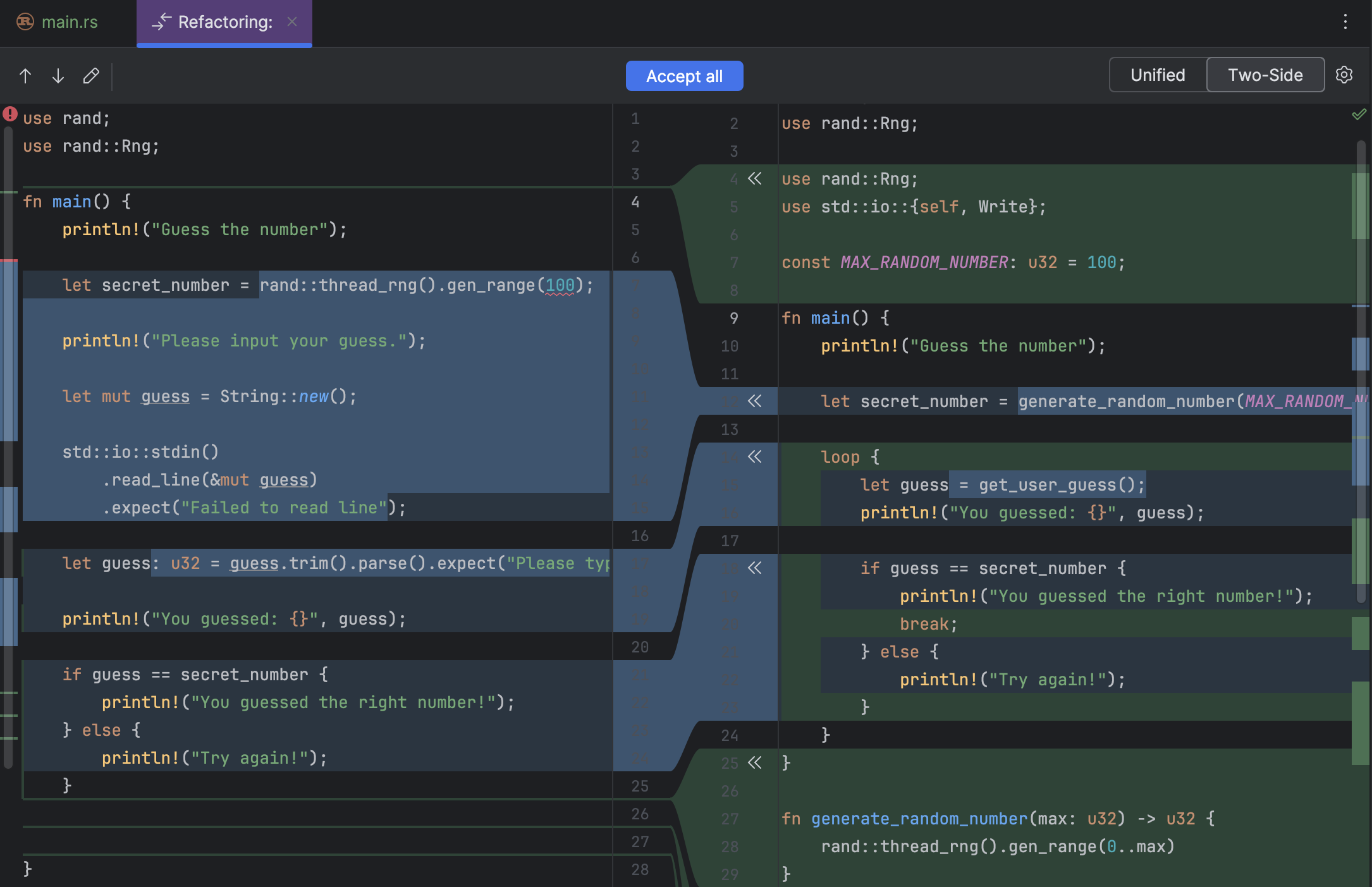The height and width of the screenshot is (887, 1372).
Task: Open the vertical three-dot options menu
Action: 1345,21
